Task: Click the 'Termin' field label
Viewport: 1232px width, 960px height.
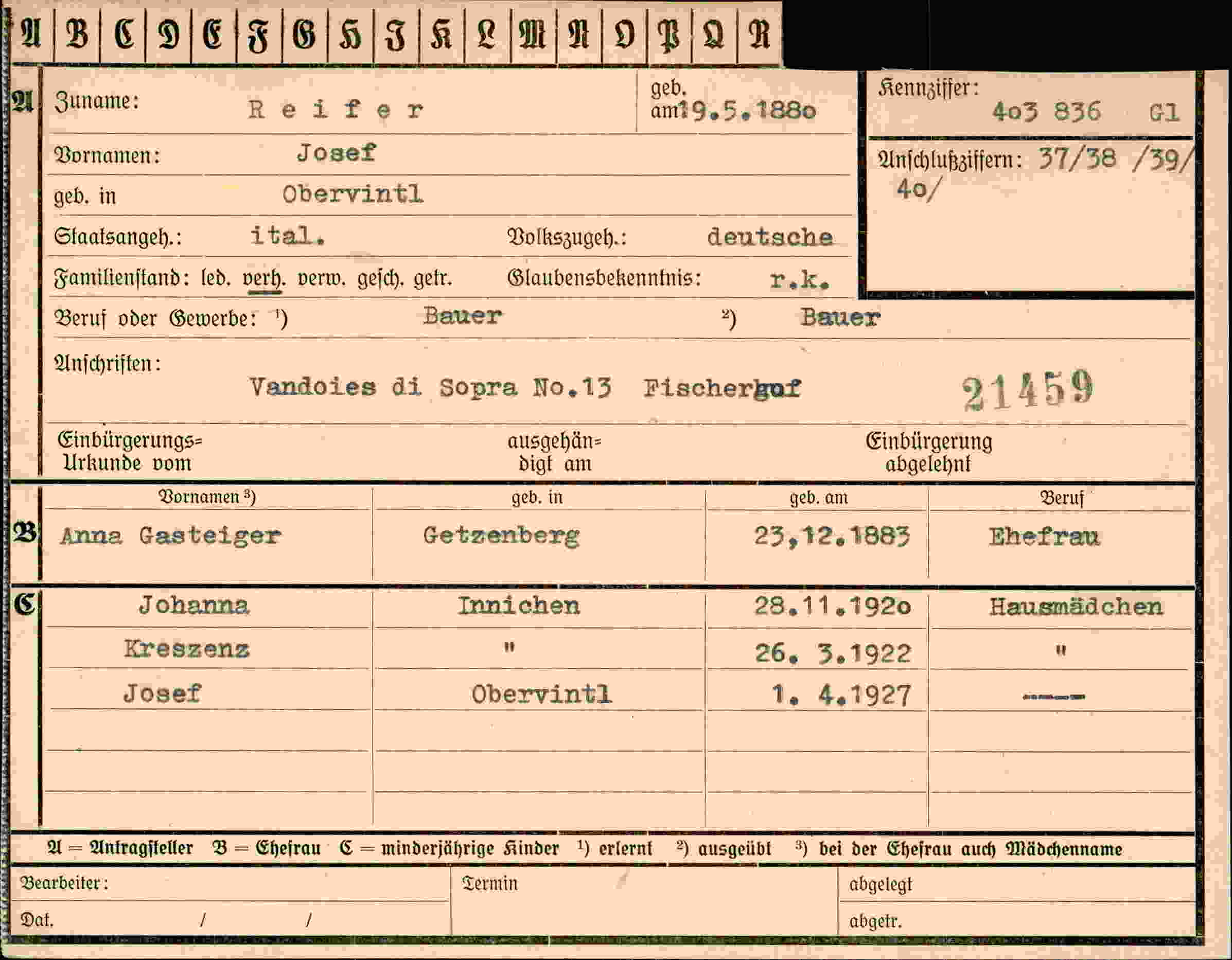Action: coord(489,883)
